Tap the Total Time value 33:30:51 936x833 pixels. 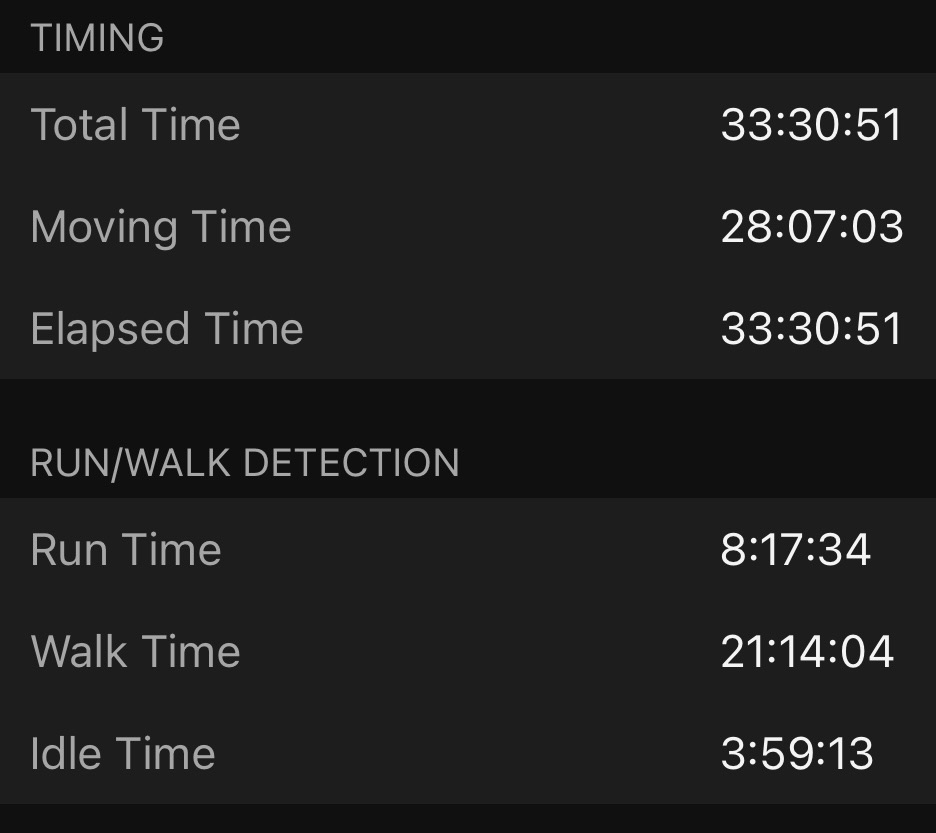811,125
